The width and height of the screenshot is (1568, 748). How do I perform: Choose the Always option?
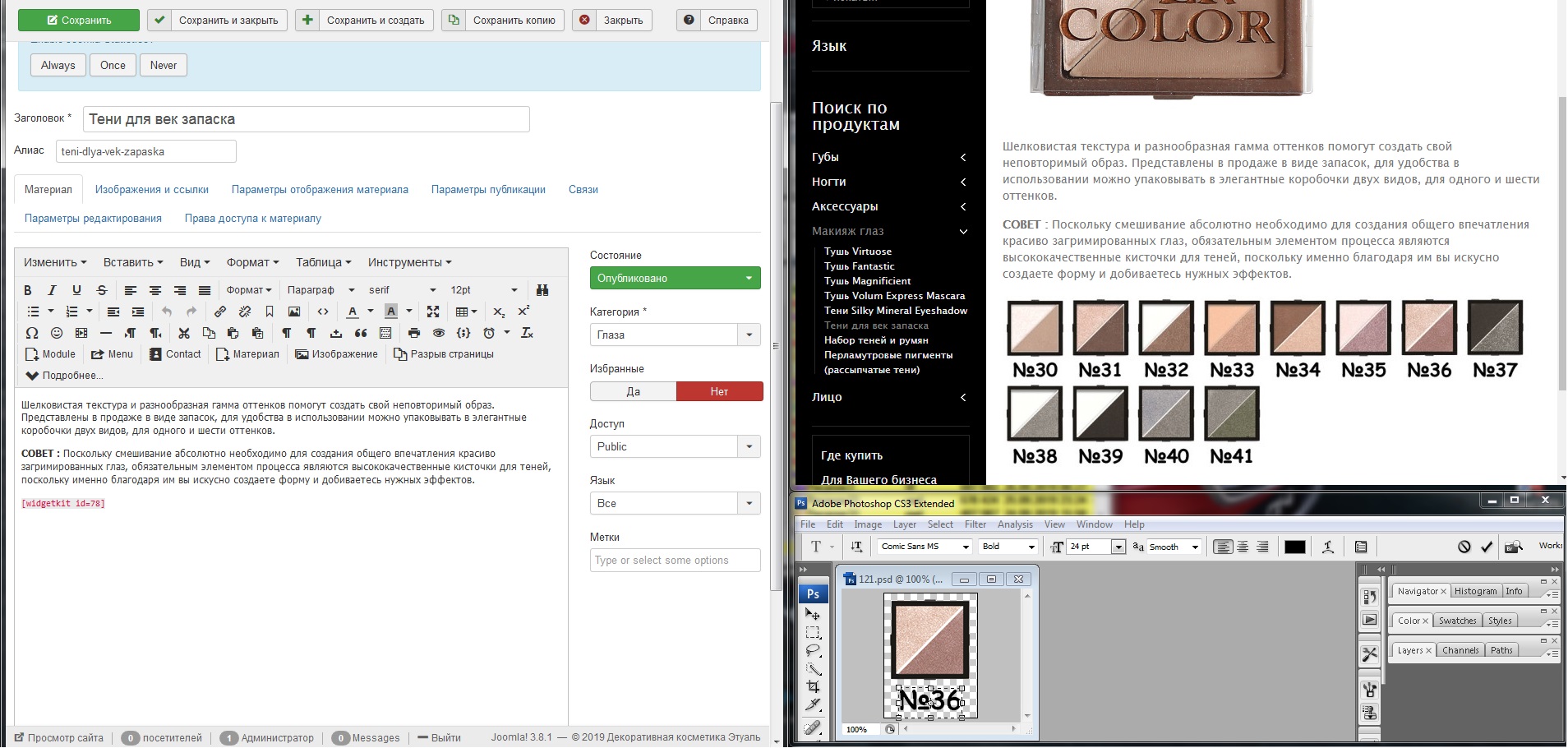[58, 66]
